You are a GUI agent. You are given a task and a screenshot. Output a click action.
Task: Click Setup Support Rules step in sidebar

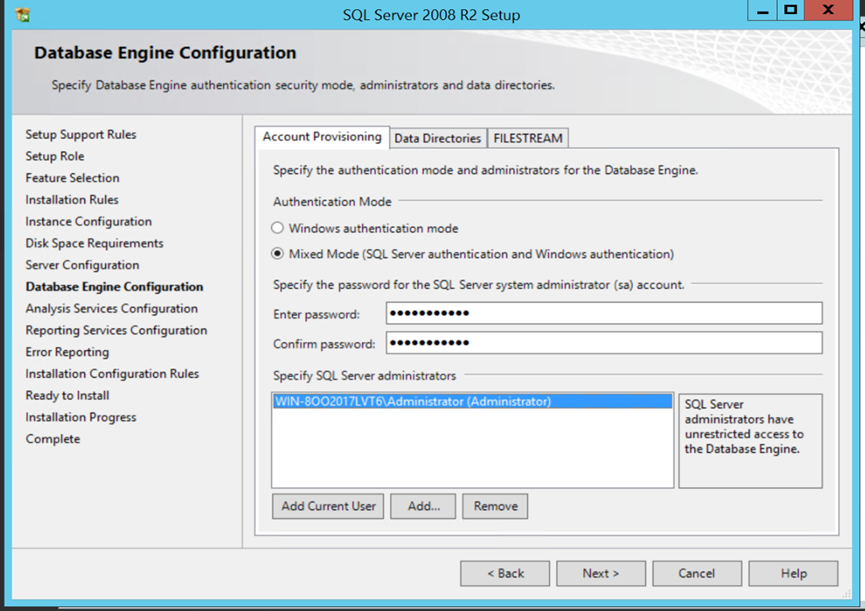(x=81, y=135)
